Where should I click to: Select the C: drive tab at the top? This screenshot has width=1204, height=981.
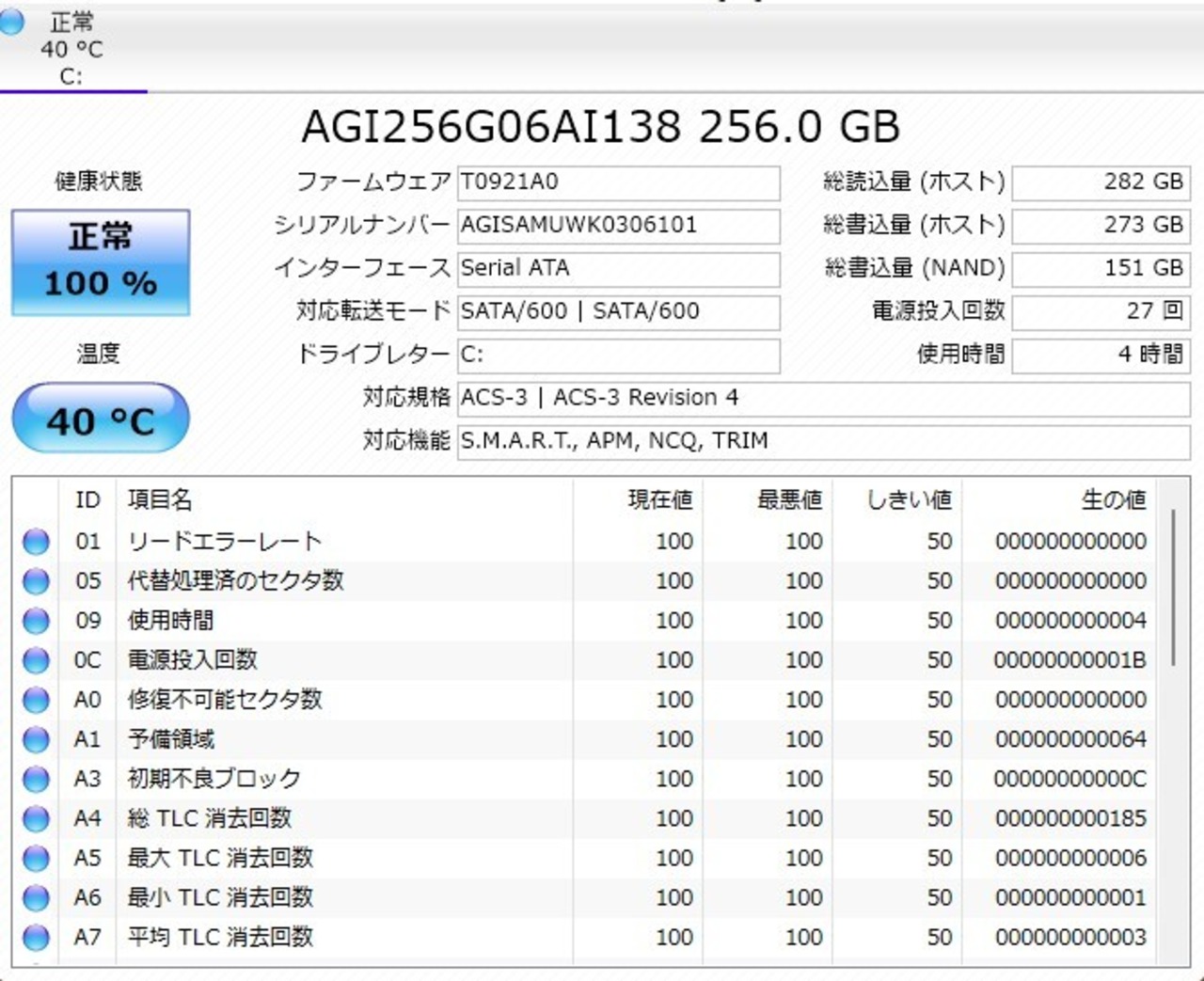pyautogui.click(x=71, y=49)
